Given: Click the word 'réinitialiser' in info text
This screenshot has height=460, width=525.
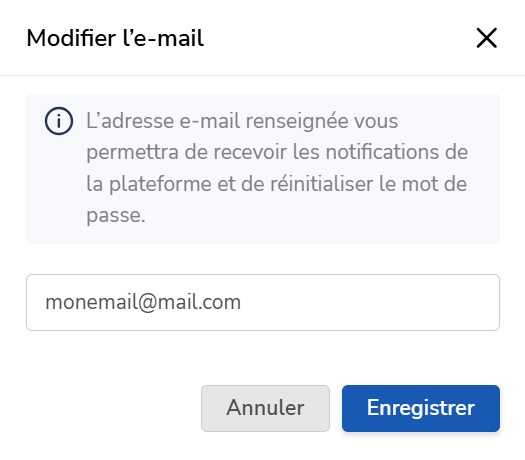Looking at the screenshot, I should pos(321,184).
